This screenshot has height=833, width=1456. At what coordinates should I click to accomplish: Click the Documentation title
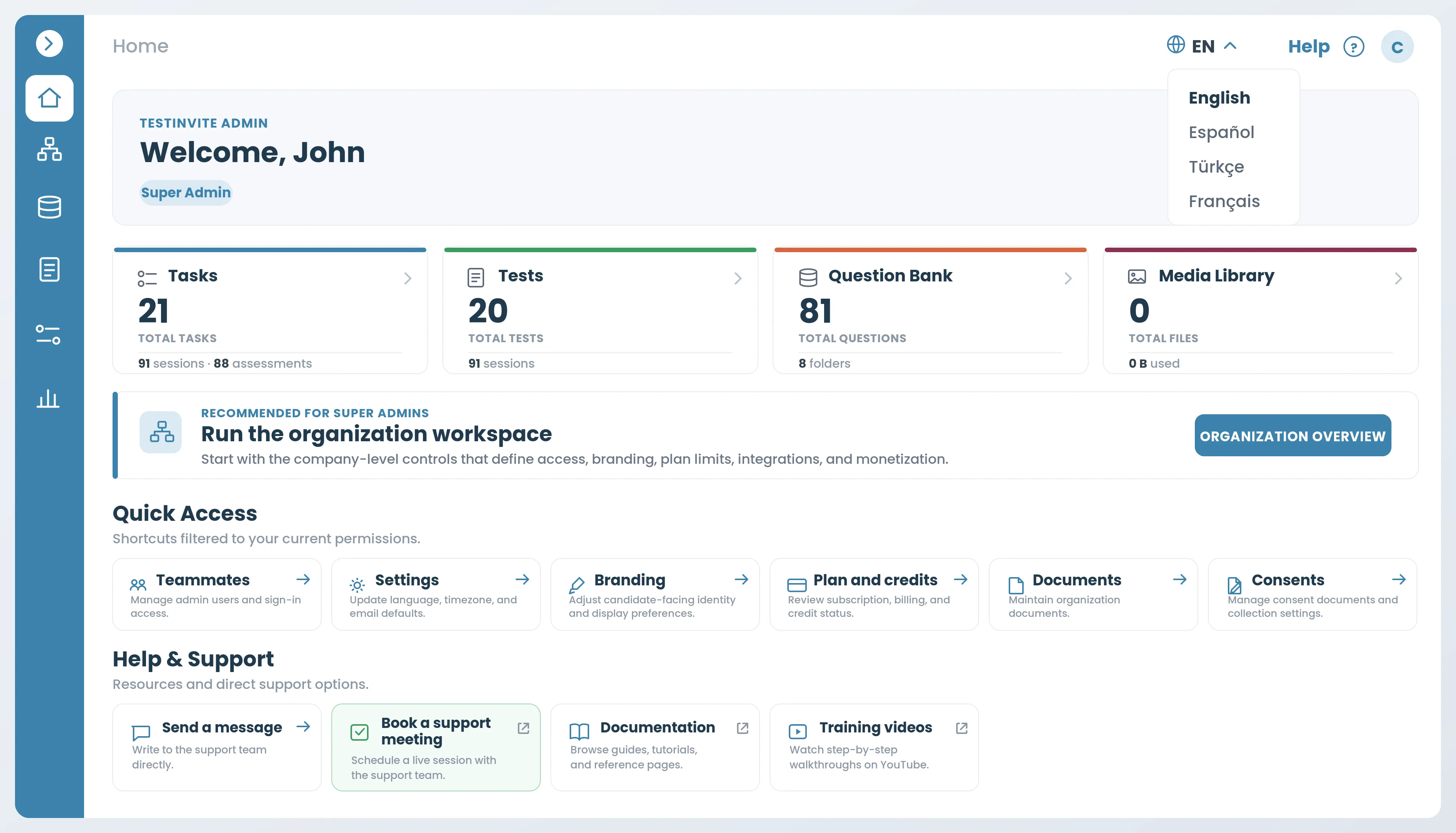657,727
